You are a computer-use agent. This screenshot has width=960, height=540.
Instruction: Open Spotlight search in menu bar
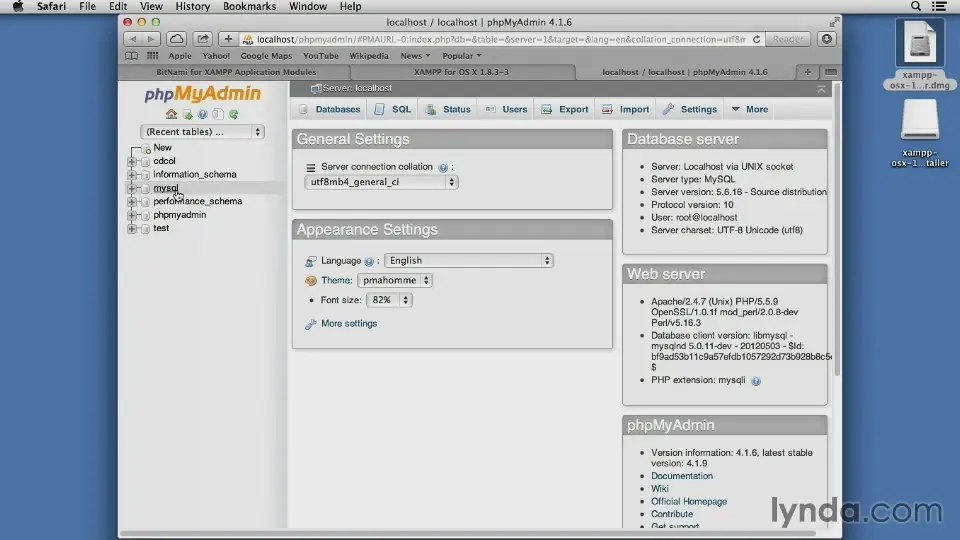pyautogui.click(x=916, y=6)
